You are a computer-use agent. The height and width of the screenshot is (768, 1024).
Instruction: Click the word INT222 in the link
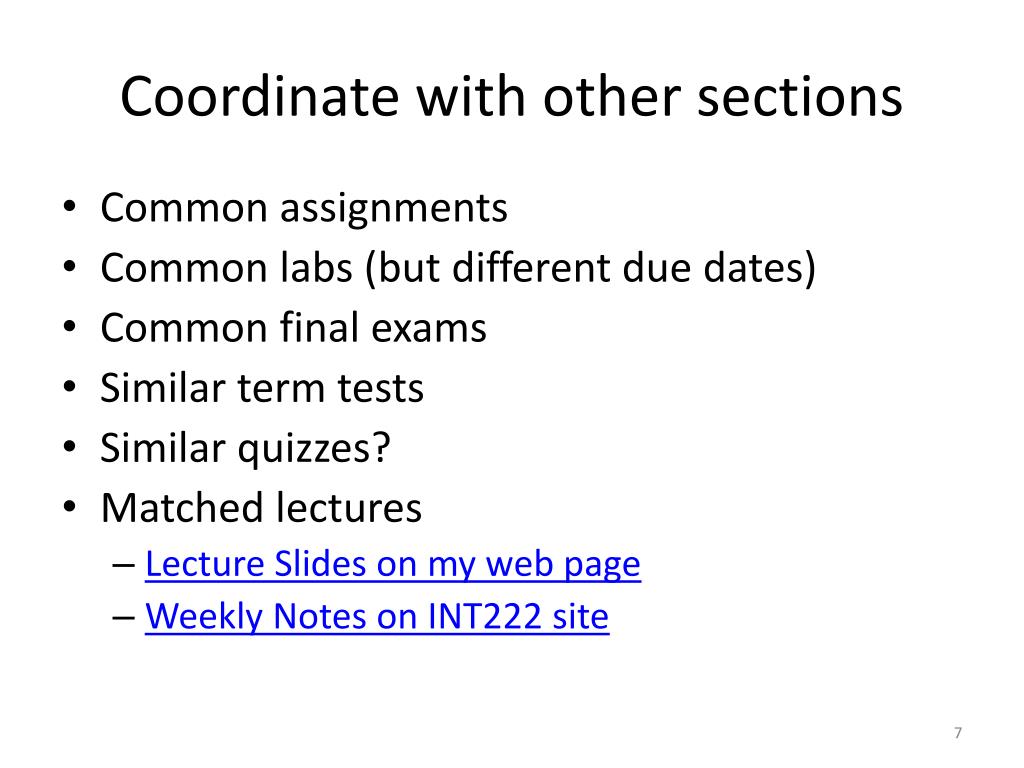point(485,617)
